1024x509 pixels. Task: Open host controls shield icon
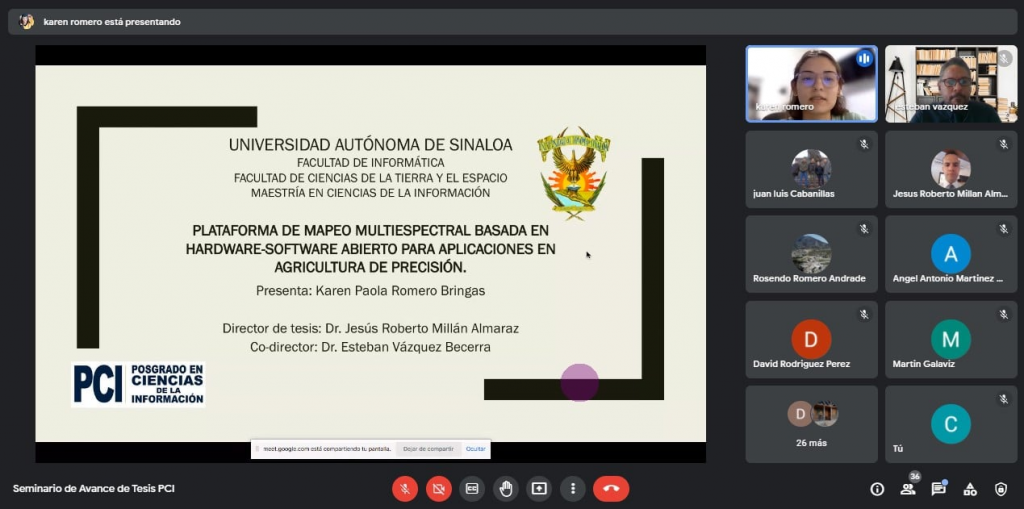tap(1000, 489)
